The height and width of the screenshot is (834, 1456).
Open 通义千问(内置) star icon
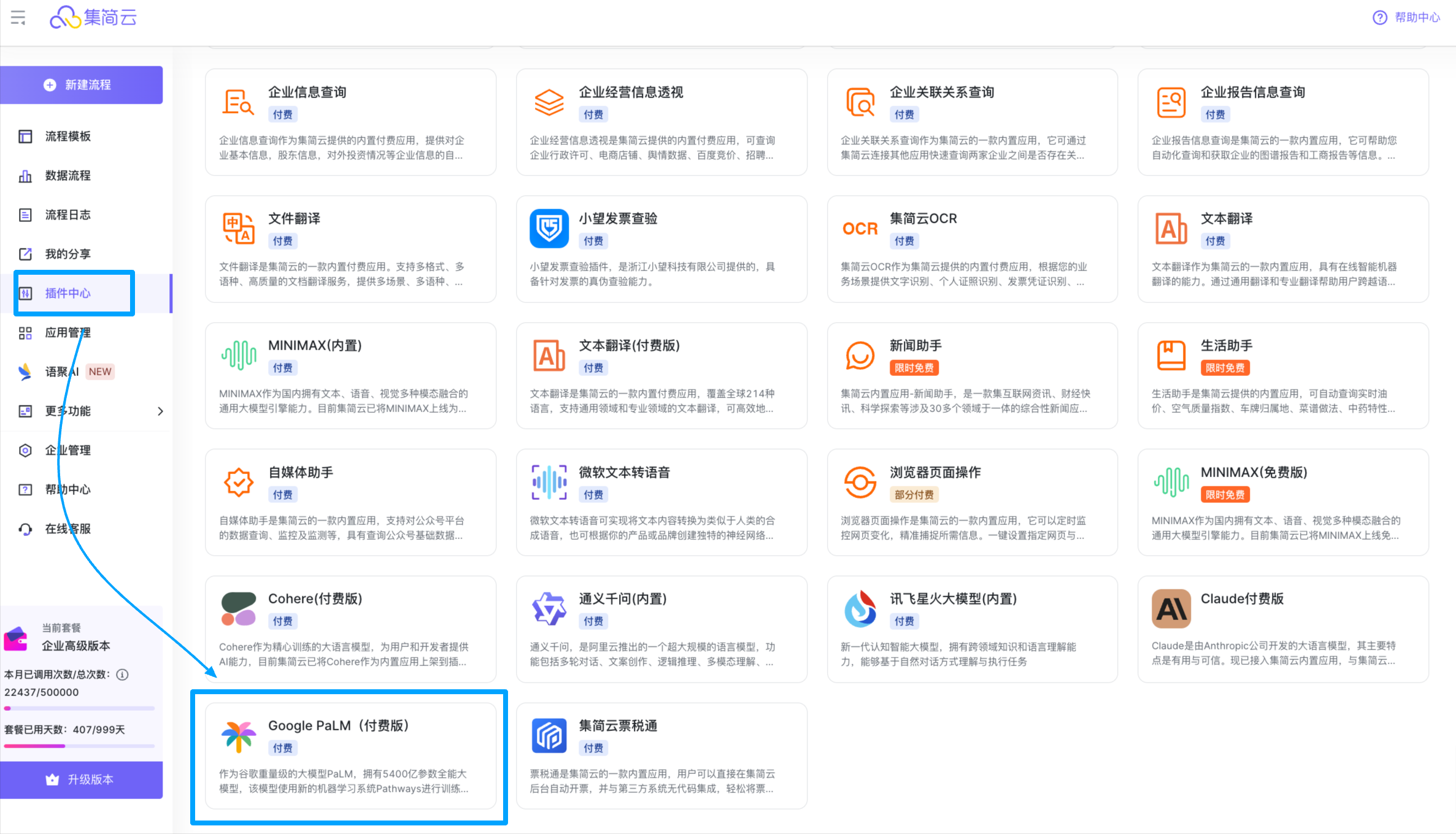(549, 609)
